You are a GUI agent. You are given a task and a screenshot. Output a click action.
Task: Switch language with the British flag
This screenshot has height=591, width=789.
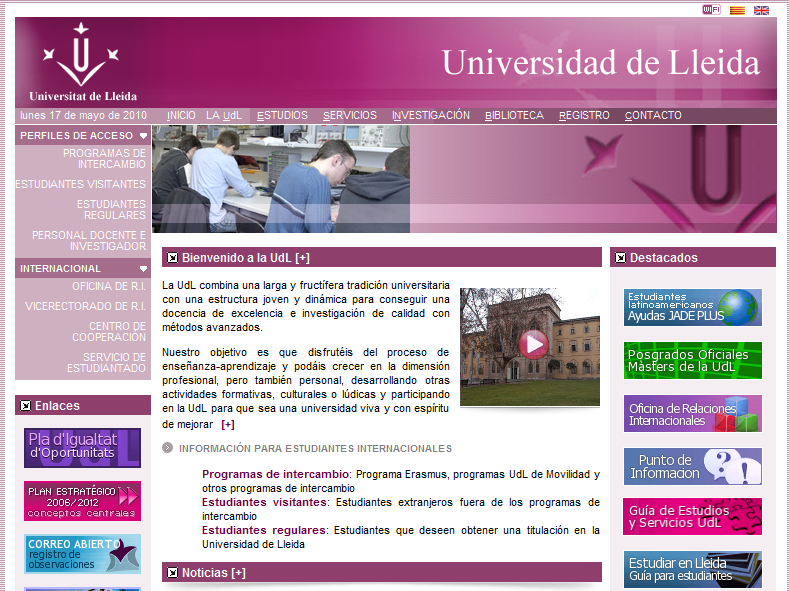click(x=761, y=10)
